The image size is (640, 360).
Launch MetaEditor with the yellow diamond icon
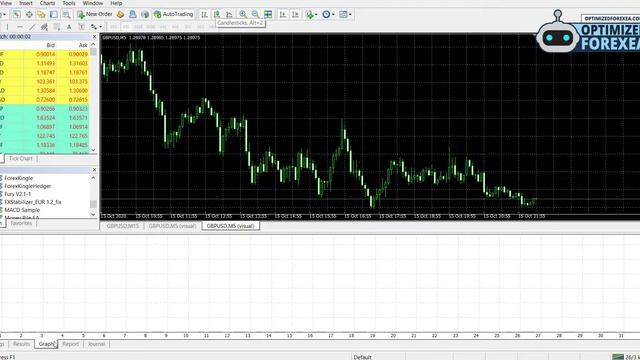tap(120, 14)
